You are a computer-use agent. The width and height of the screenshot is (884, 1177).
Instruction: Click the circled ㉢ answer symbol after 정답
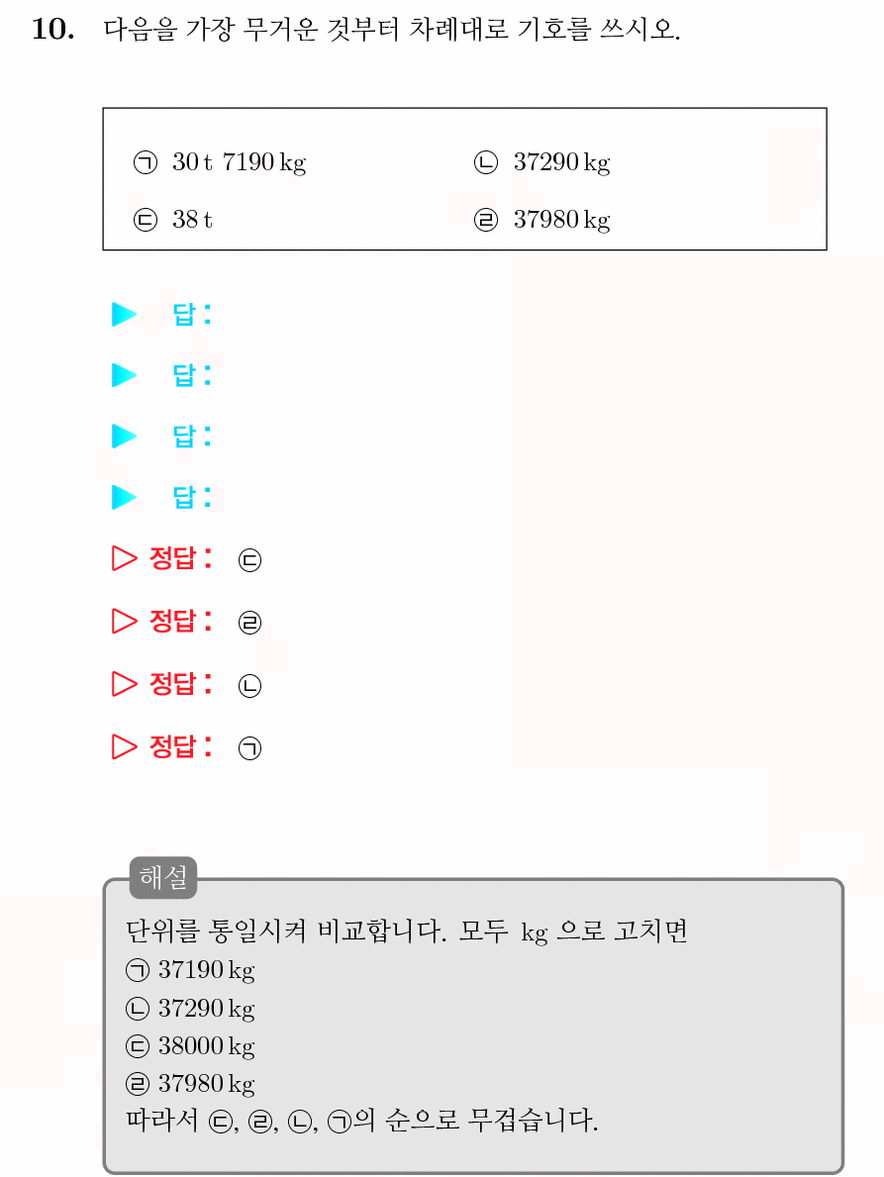coord(250,560)
